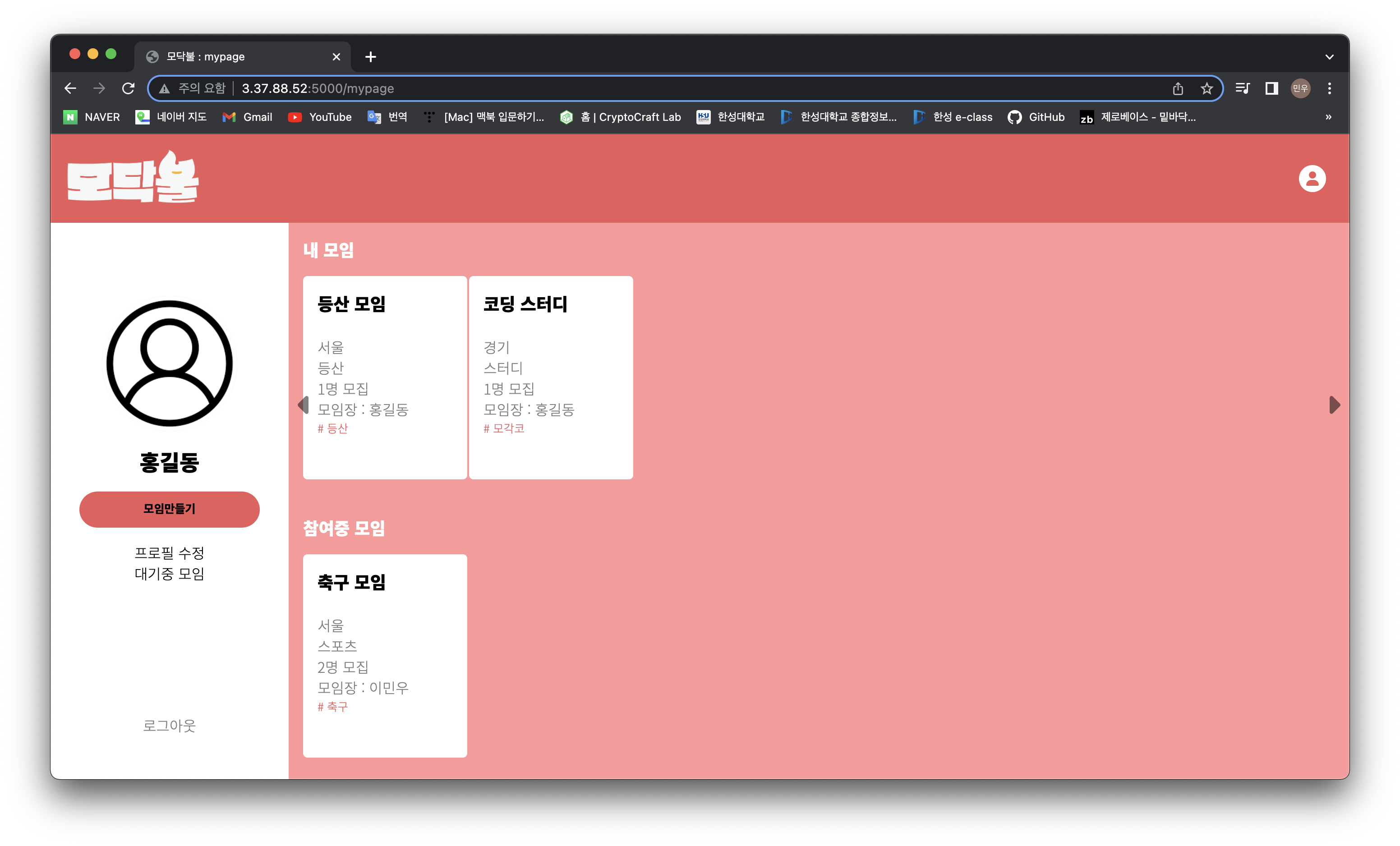Open the tab search chevron

click(x=1329, y=56)
